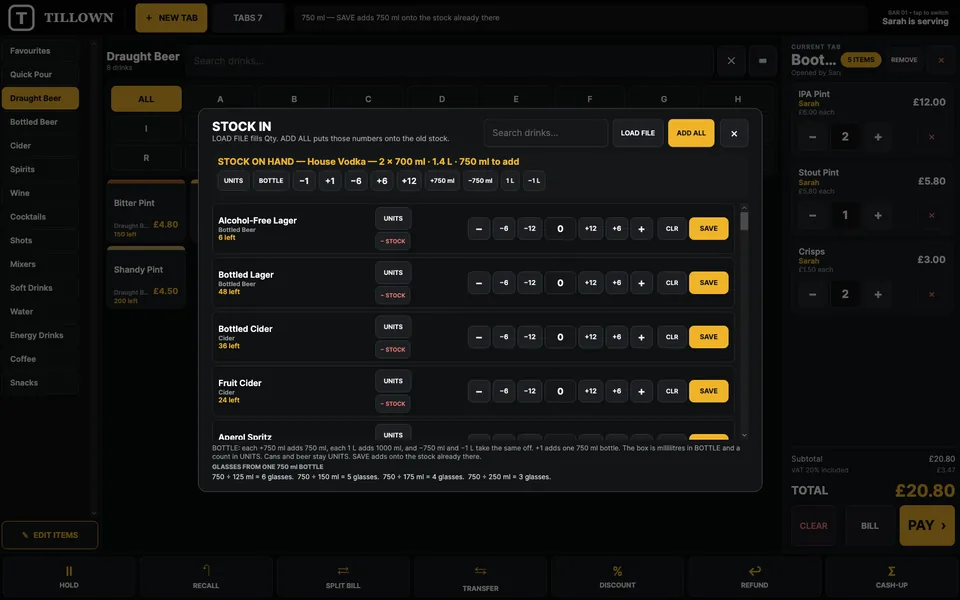Remove IPA Pint from the current tab
The height and width of the screenshot is (600, 960).
click(x=931, y=137)
